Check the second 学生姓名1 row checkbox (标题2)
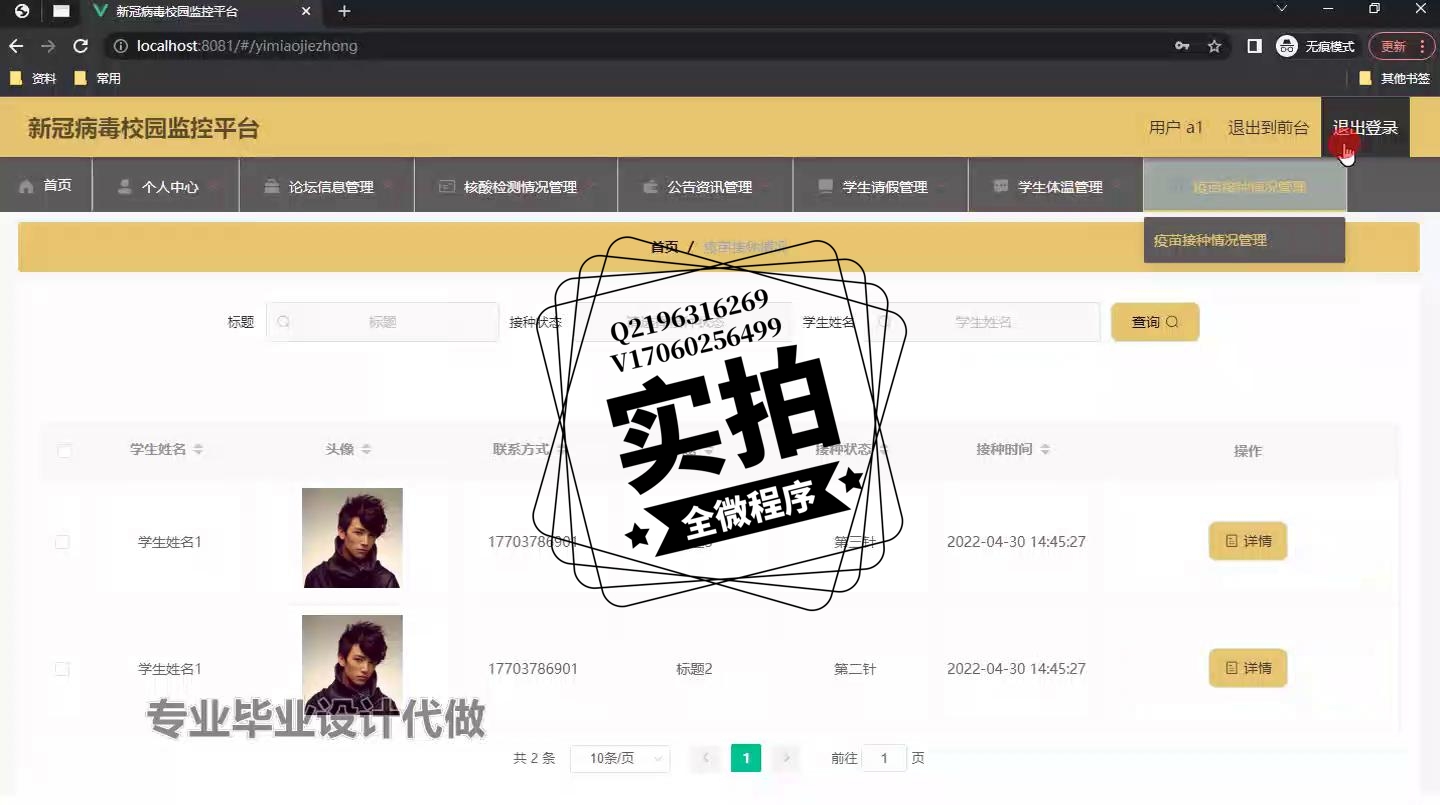1440x805 pixels. pyautogui.click(x=62, y=669)
